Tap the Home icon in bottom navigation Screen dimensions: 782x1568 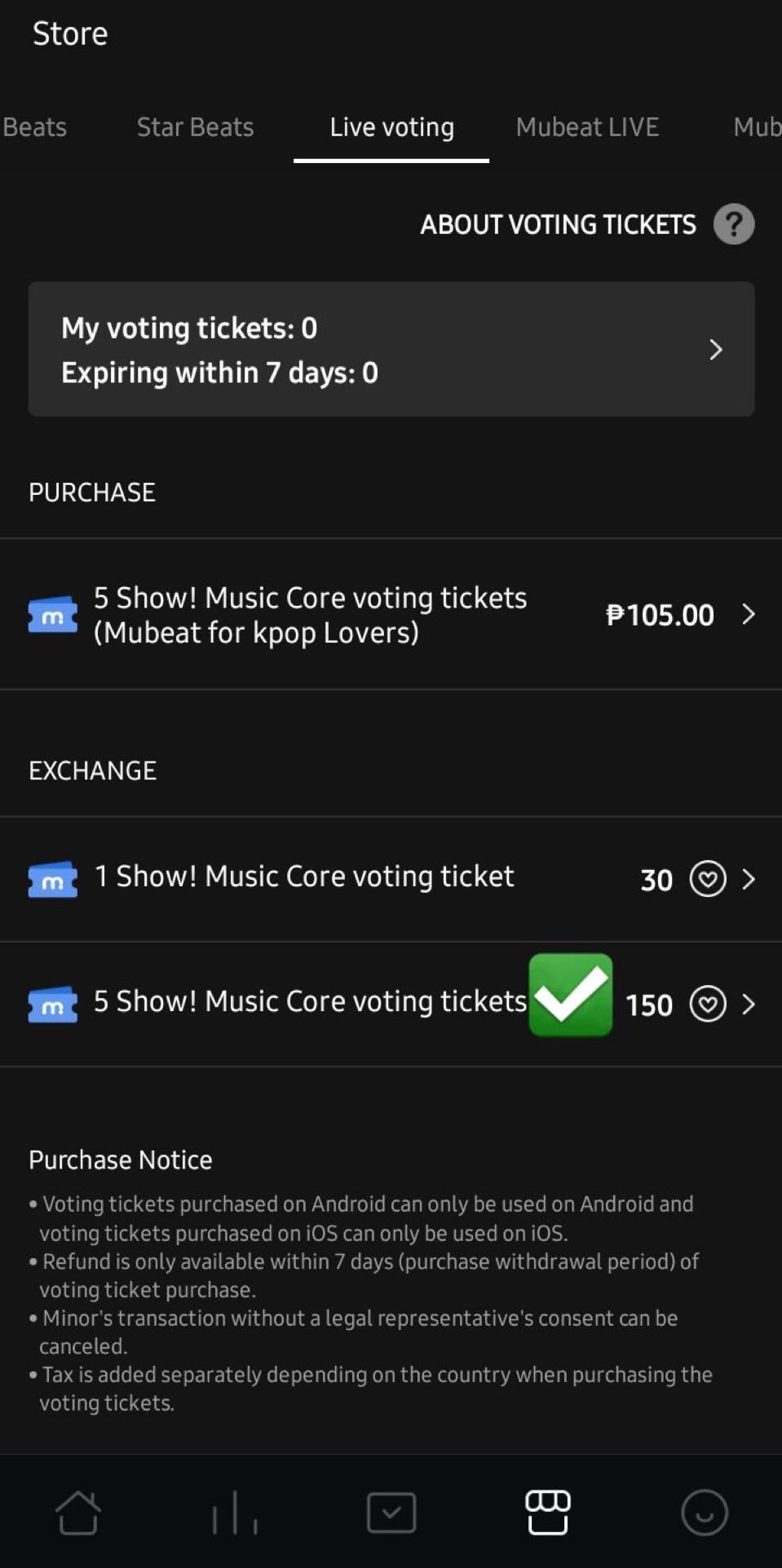click(x=78, y=1513)
